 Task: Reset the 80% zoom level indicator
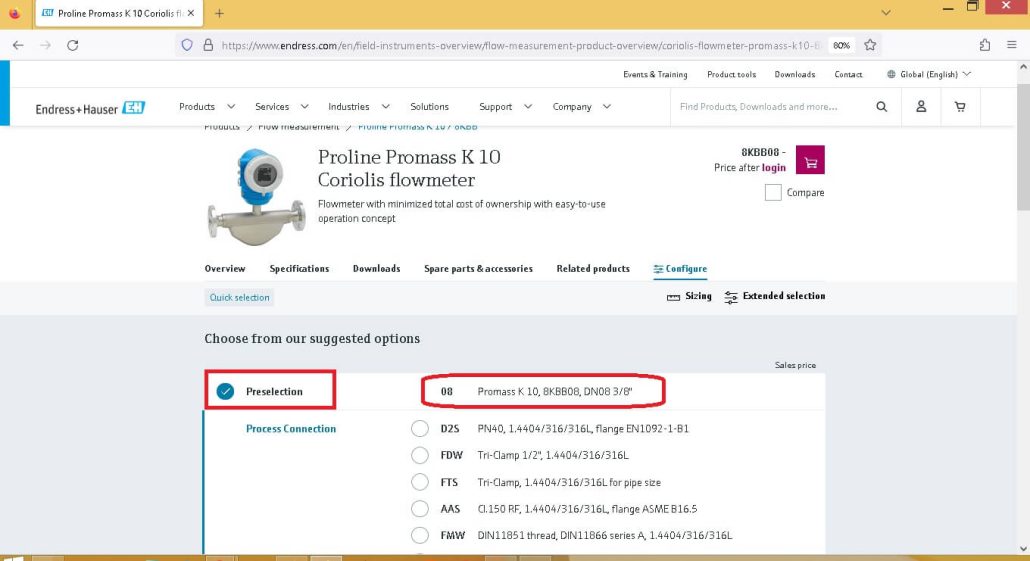[841, 45]
